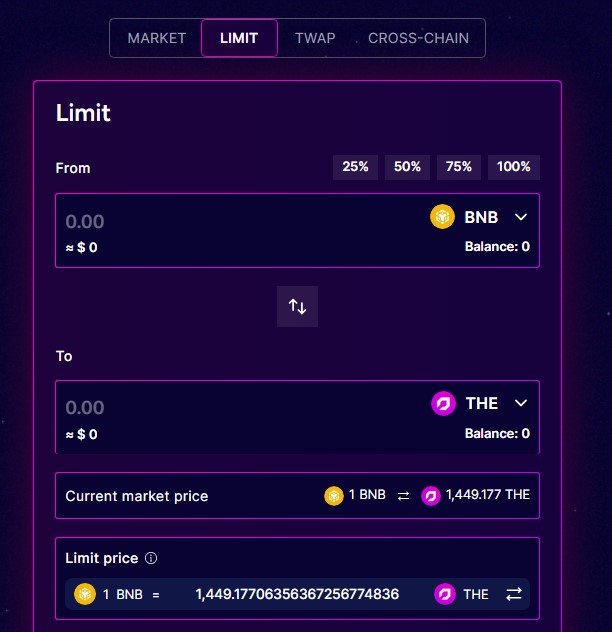612x632 pixels.
Task: Select the LIMIT tab
Action: point(239,38)
